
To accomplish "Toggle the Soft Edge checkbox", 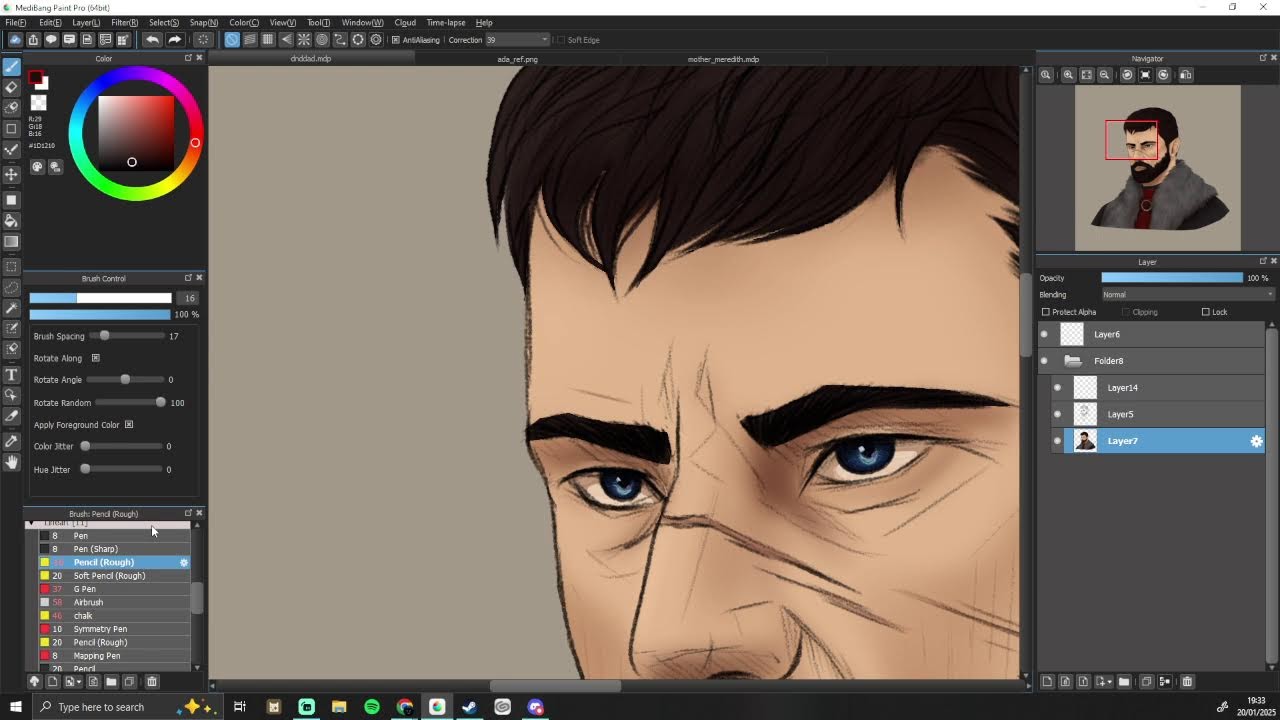I will click(x=560, y=40).
